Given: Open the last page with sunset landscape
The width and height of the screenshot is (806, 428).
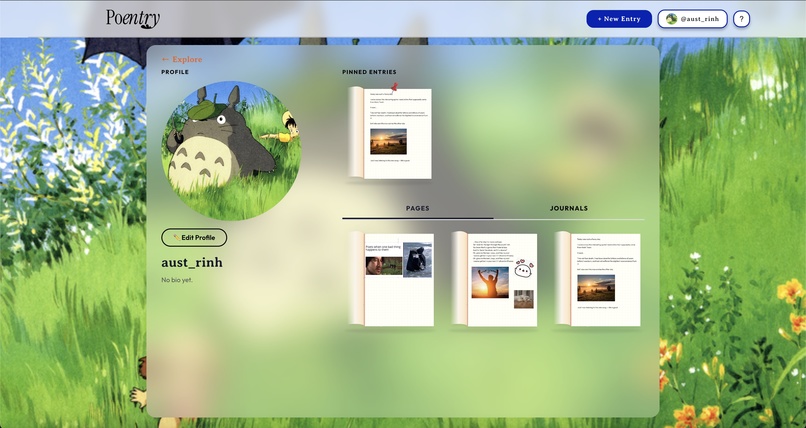Looking at the screenshot, I should coord(598,279).
